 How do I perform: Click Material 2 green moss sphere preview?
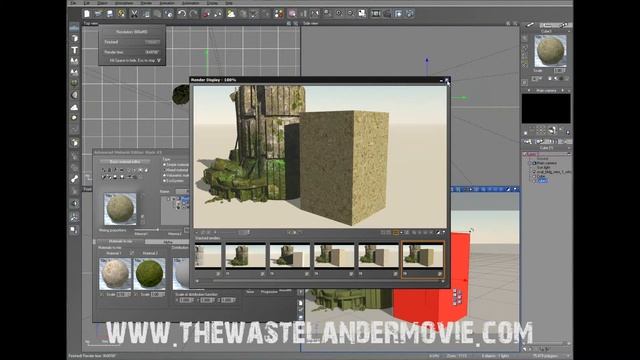[149, 273]
